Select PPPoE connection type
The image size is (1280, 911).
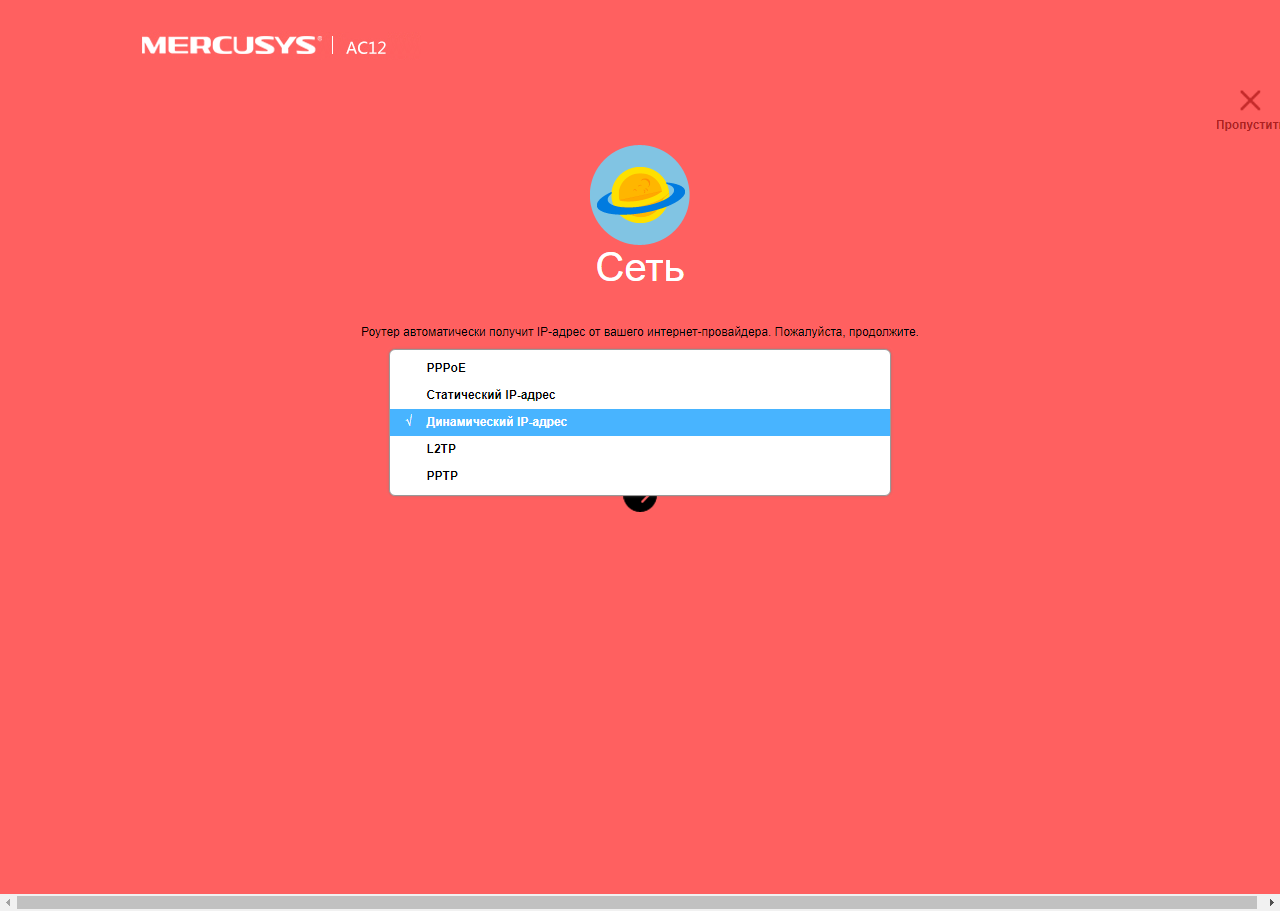click(640, 368)
